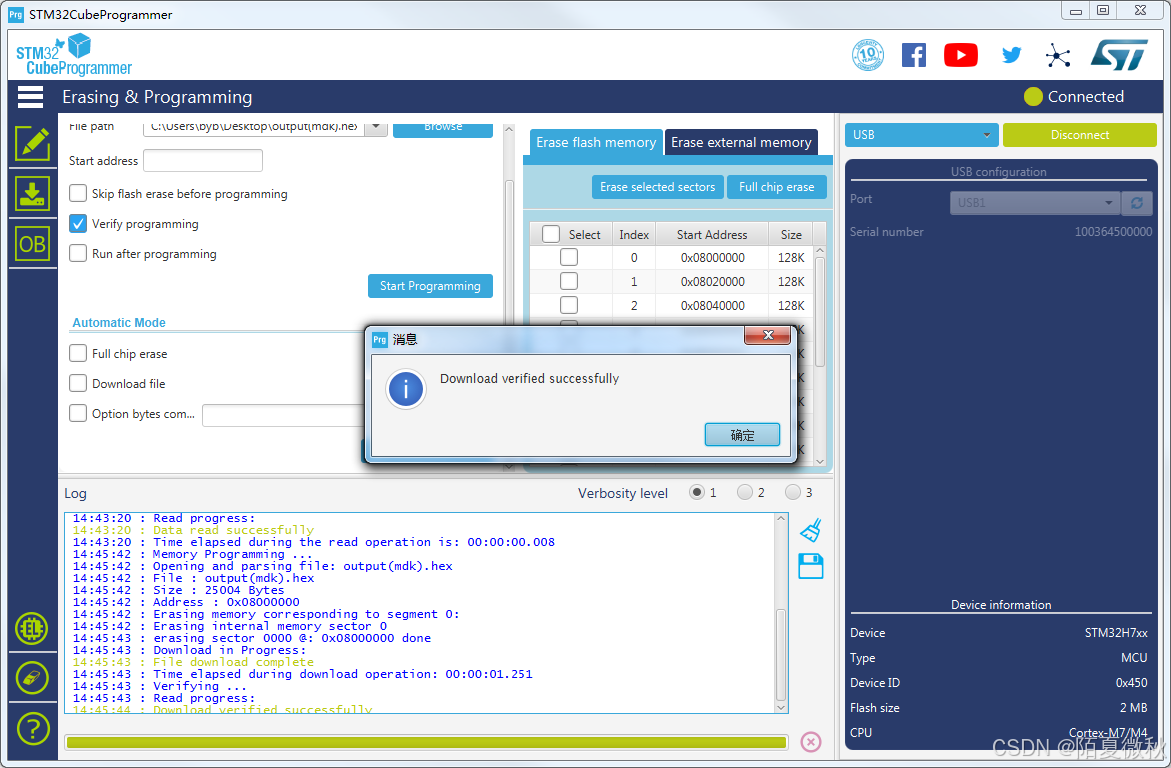Click 0x08020000 address cell
The width and height of the screenshot is (1171, 768).
click(x=712, y=281)
